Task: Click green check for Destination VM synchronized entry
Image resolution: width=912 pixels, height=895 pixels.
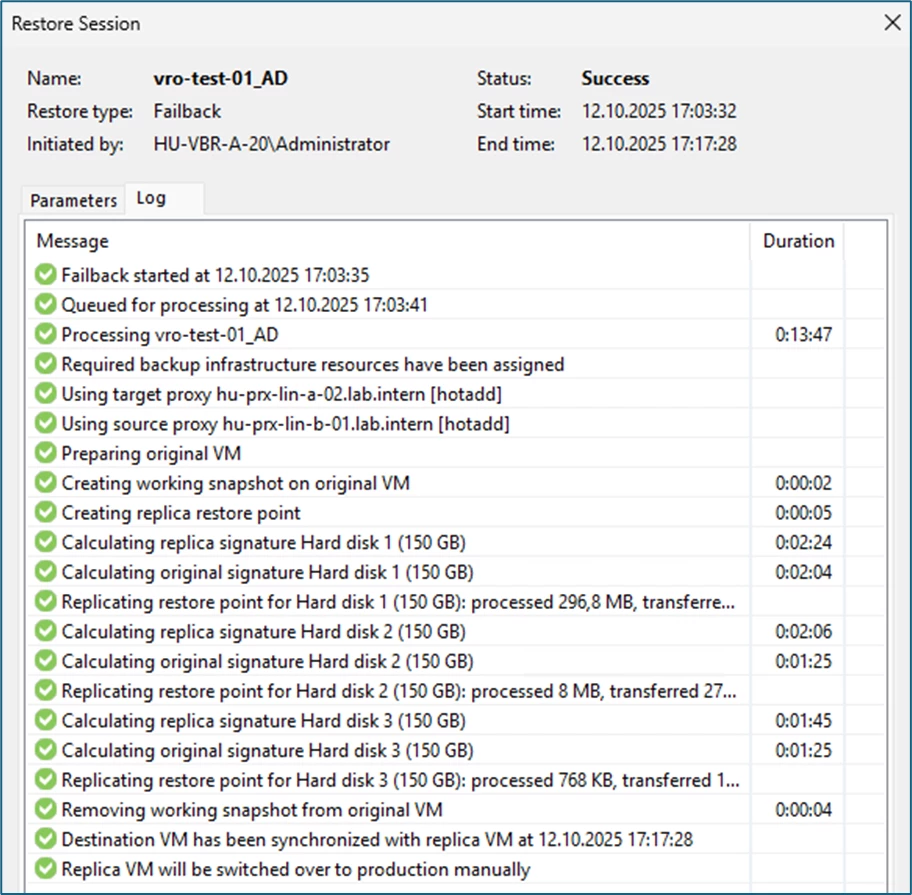Action: click(45, 840)
